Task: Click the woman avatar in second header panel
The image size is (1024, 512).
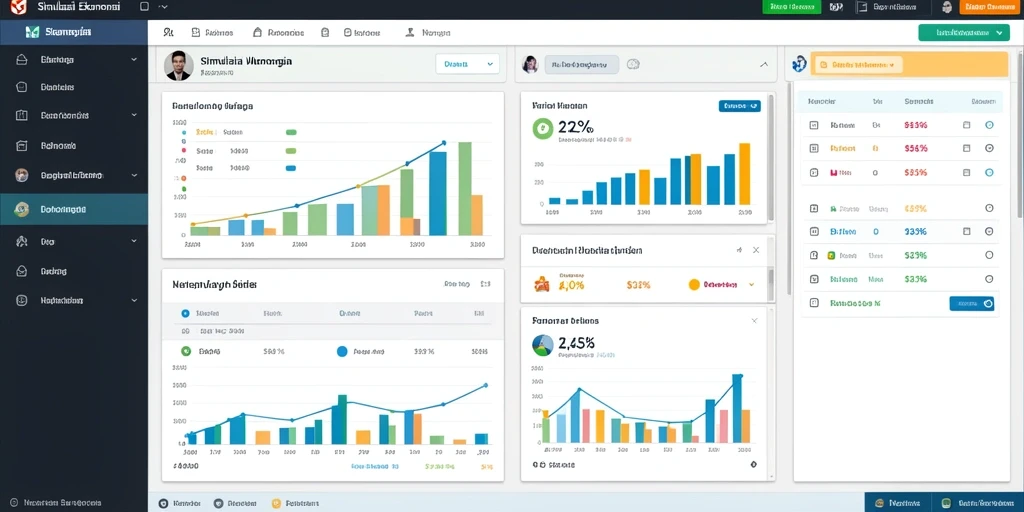Action: pyautogui.click(x=530, y=64)
